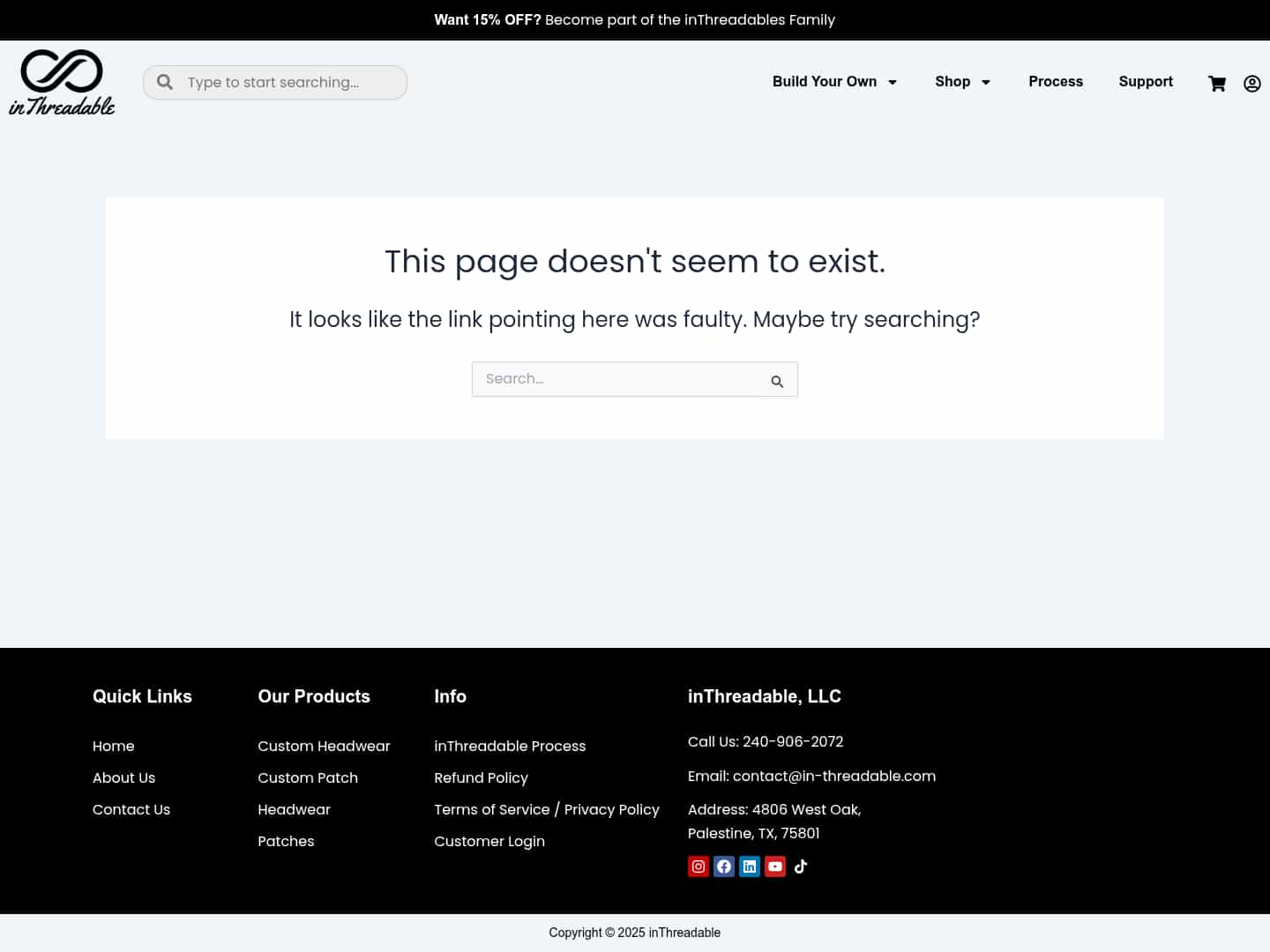Open the Customer Login link

[489, 842]
